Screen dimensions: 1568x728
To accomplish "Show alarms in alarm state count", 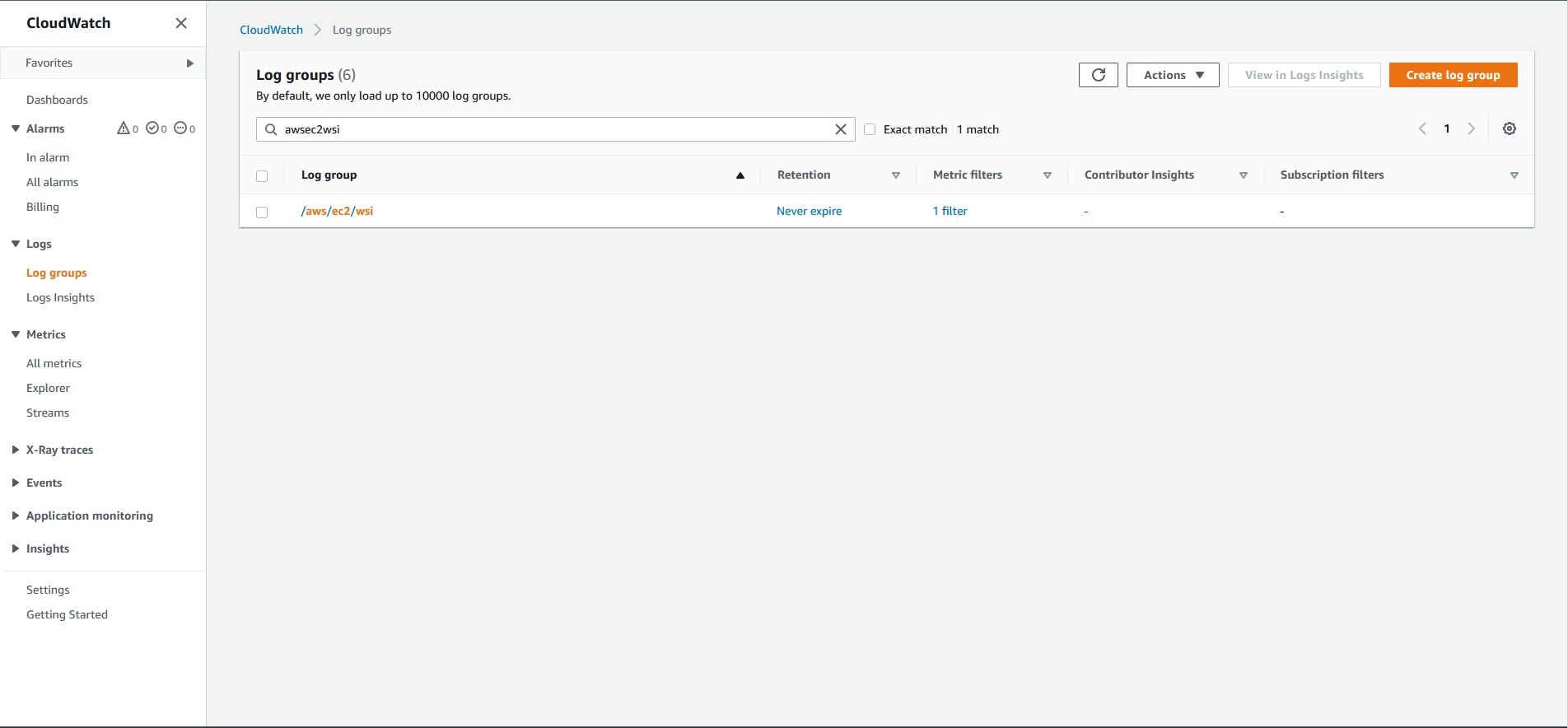I will tap(128, 128).
